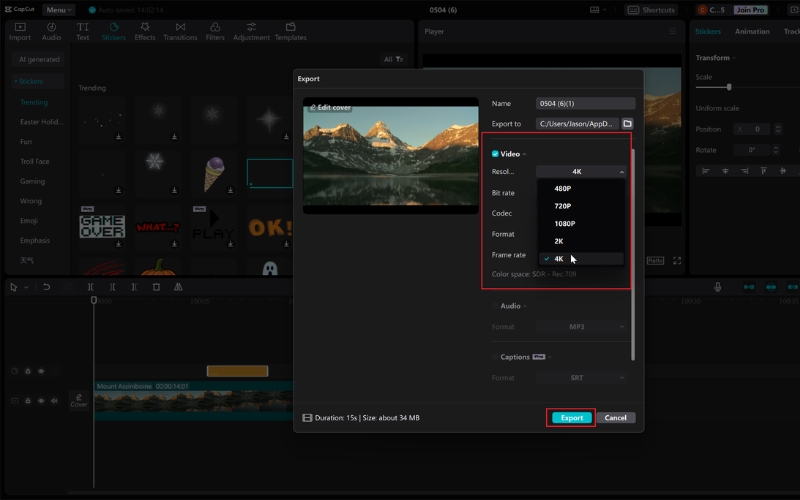Click the Undo arrow in timeline toolbar

pyautogui.click(x=46, y=287)
